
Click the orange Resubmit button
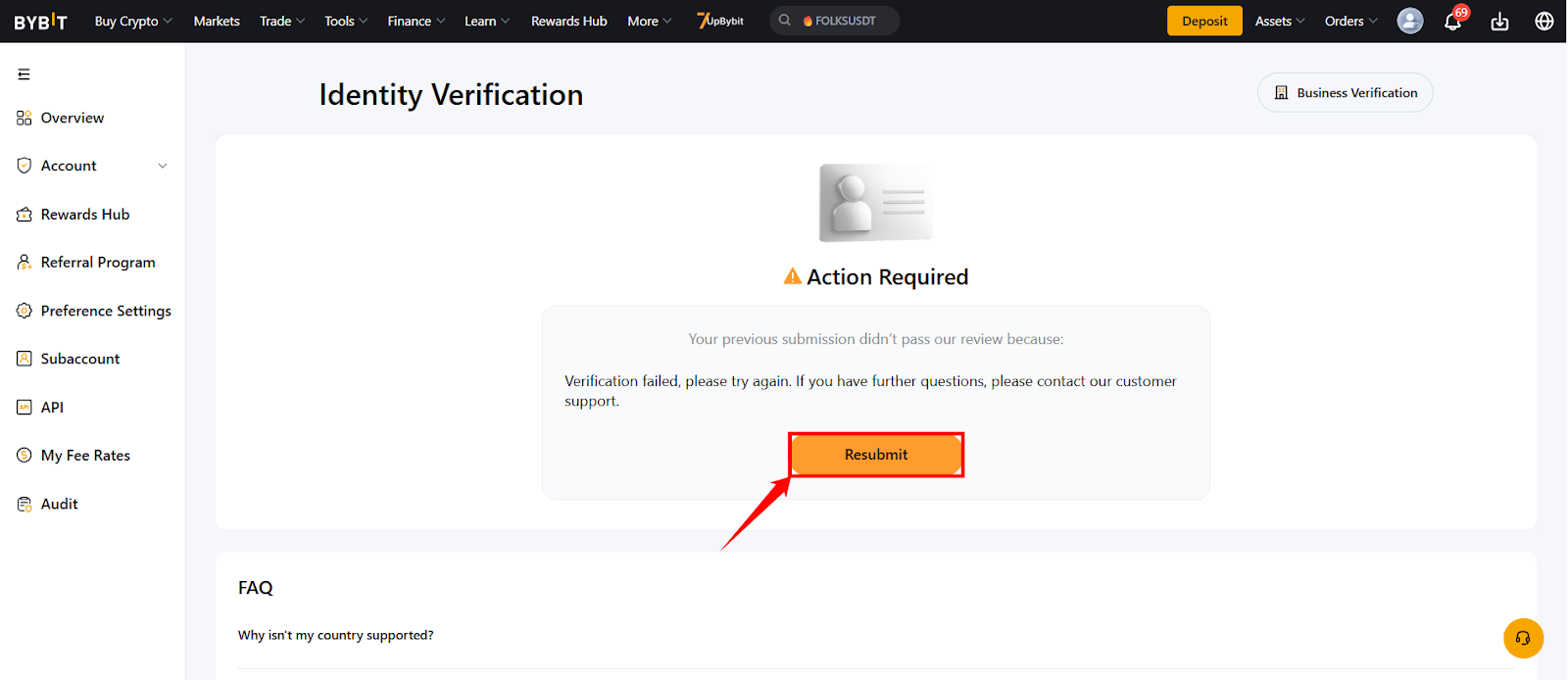pyautogui.click(x=876, y=455)
